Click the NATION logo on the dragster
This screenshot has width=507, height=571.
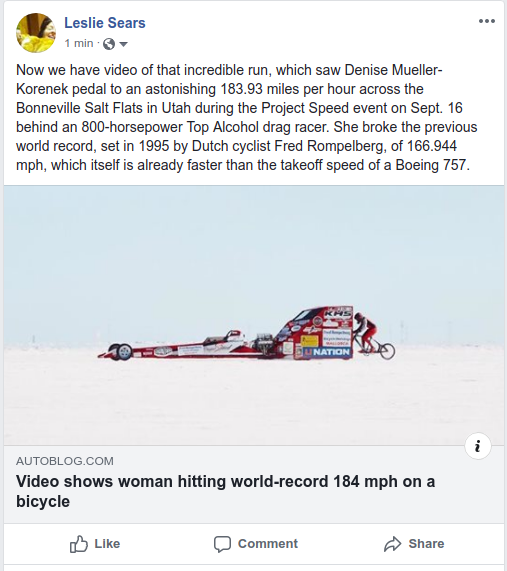pyautogui.click(x=328, y=352)
